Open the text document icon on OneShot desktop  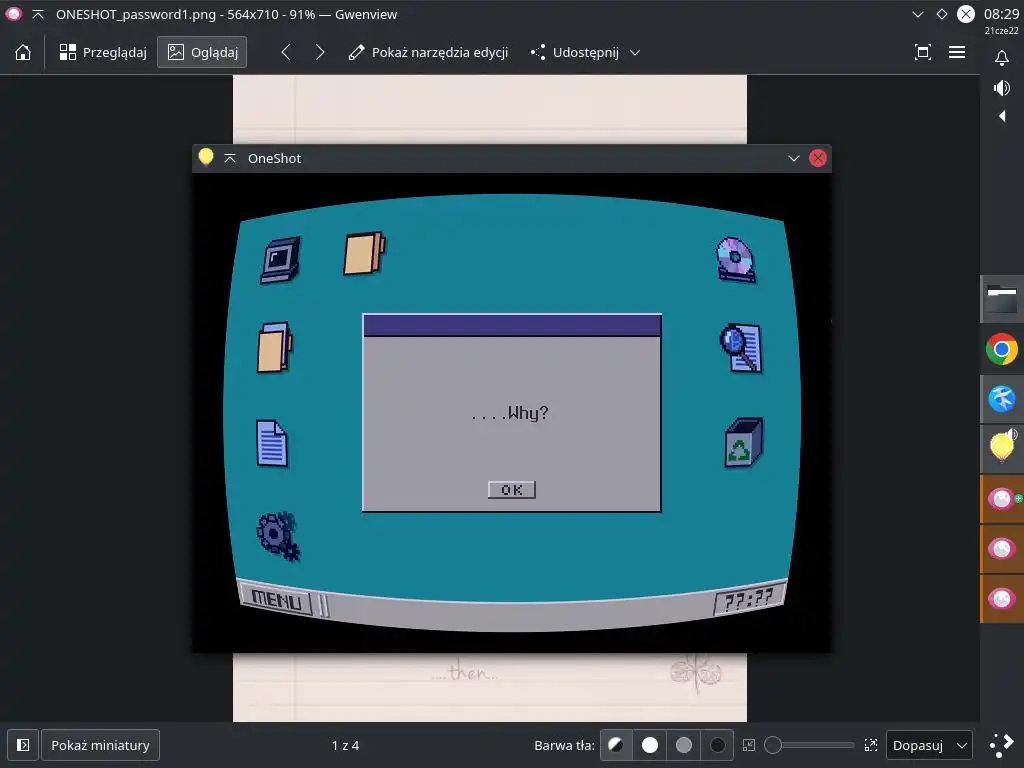272,443
